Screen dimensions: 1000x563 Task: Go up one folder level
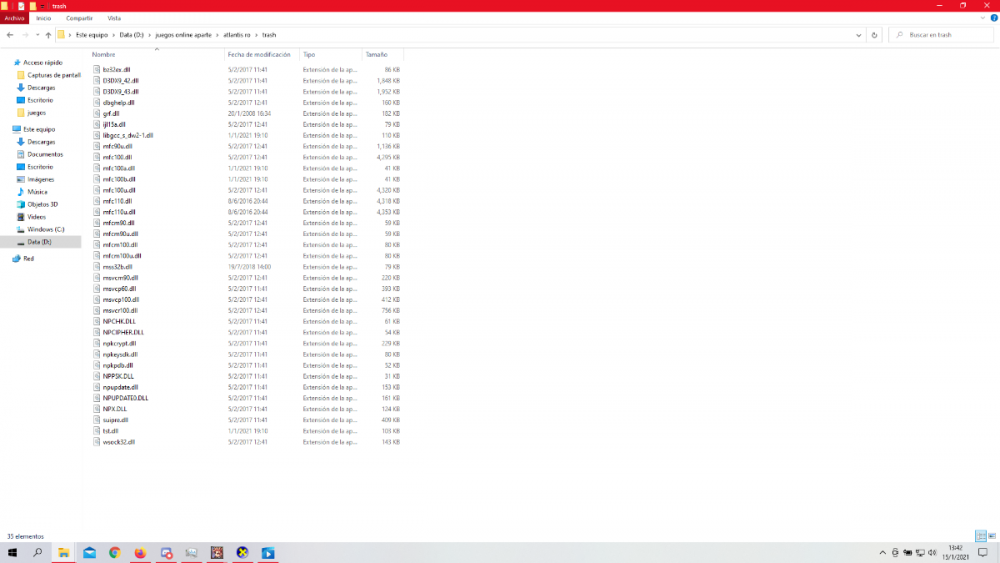48,35
